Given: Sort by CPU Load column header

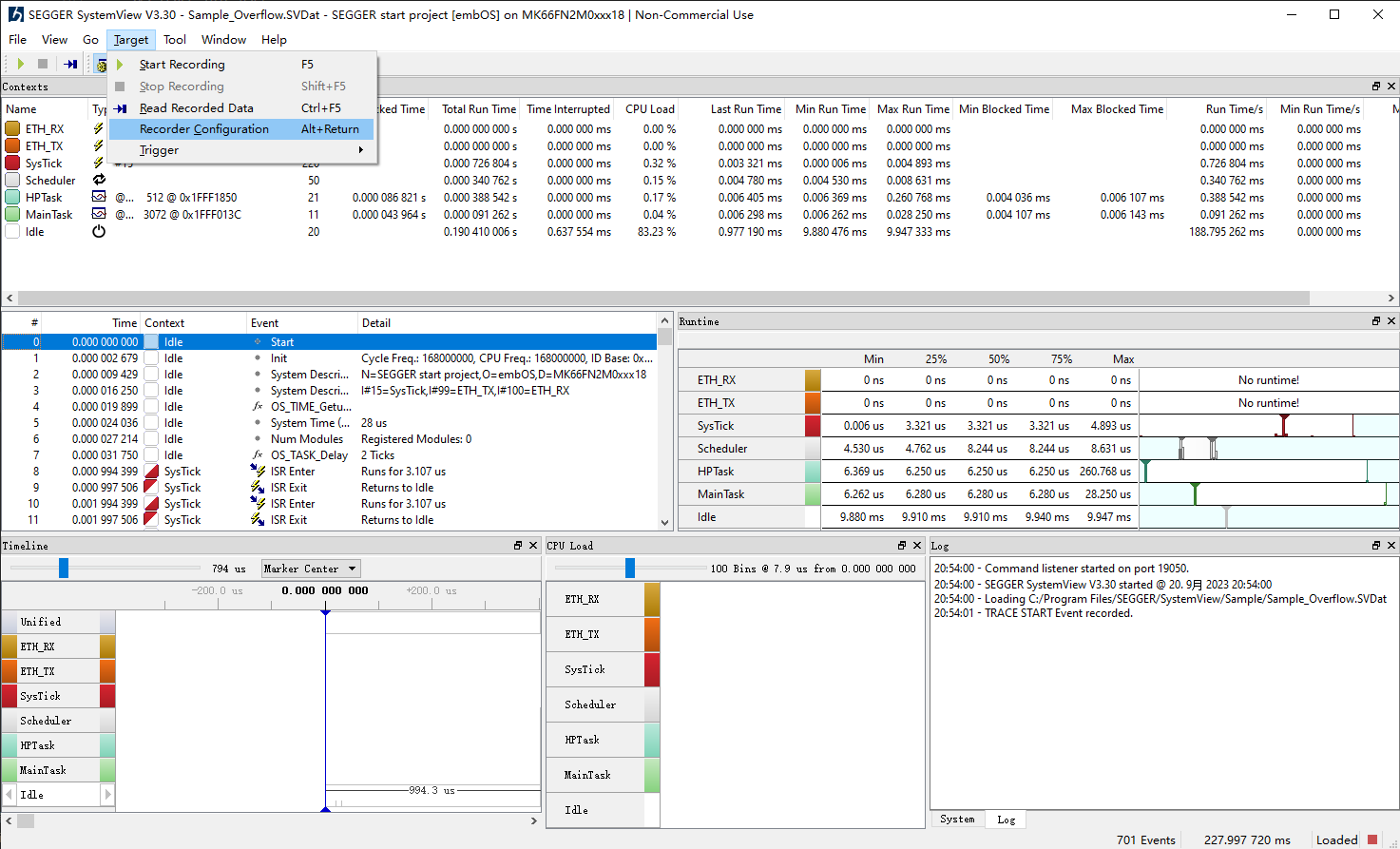Looking at the screenshot, I should coord(649,109).
